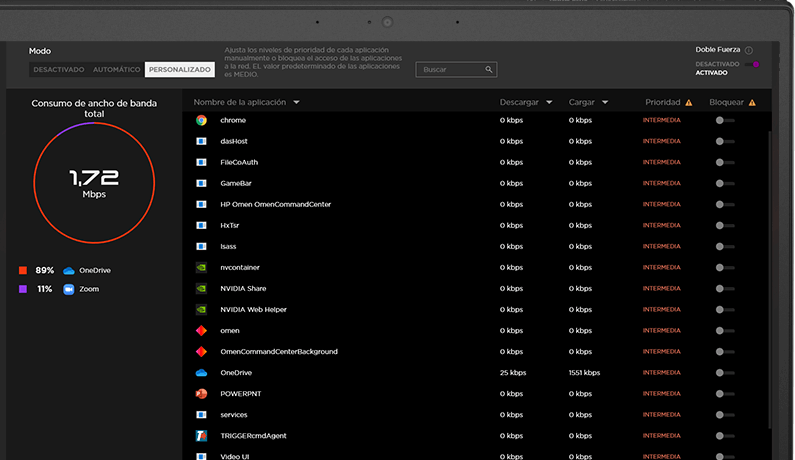
Task: Click the Doble Fuerza info icon
Action: point(749,50)
